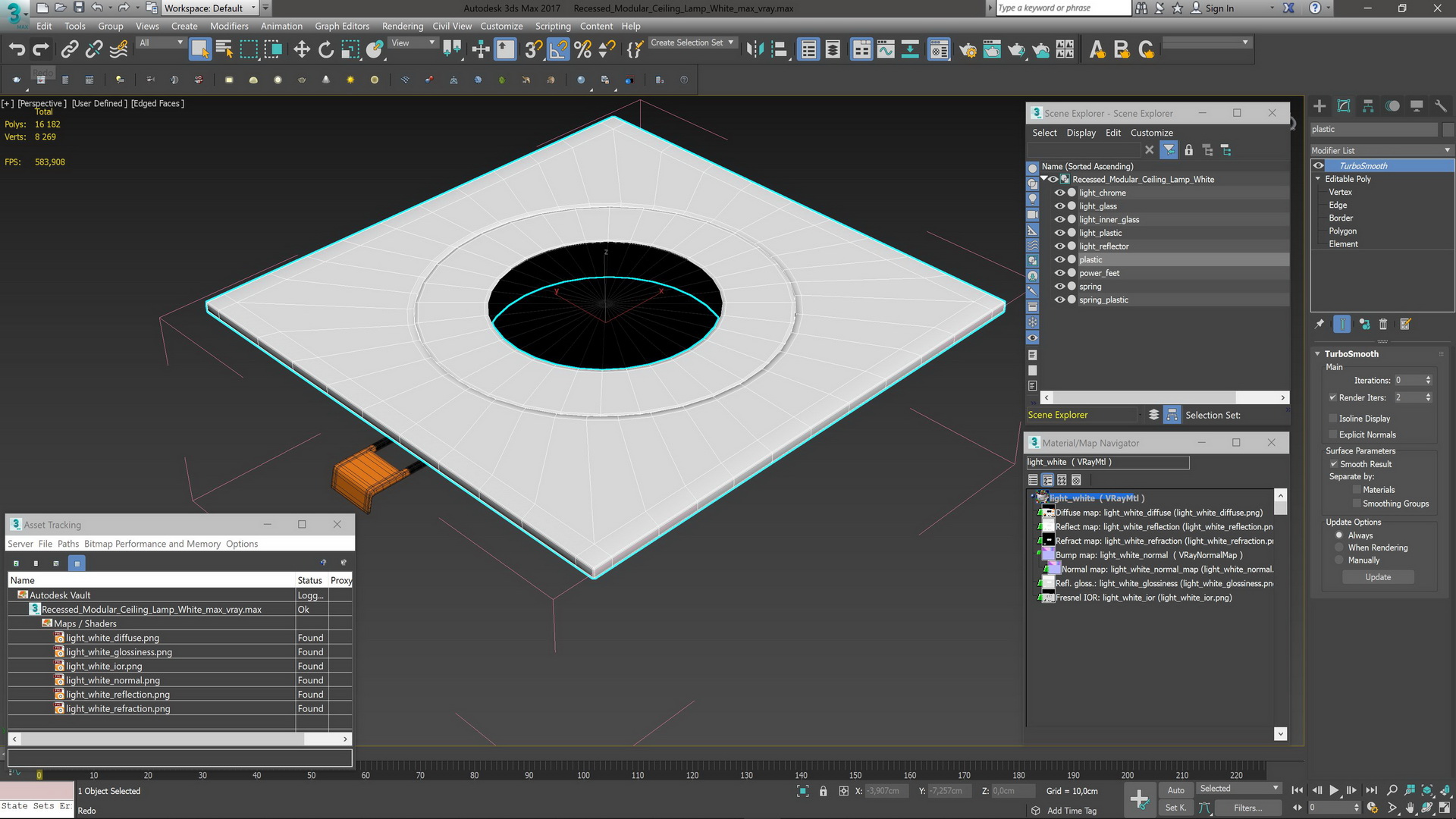The image size is (1456, 819).
Task: Click the Selection Lock Toggle padlock
Action: pyautogui.click(x=824, y=791)
